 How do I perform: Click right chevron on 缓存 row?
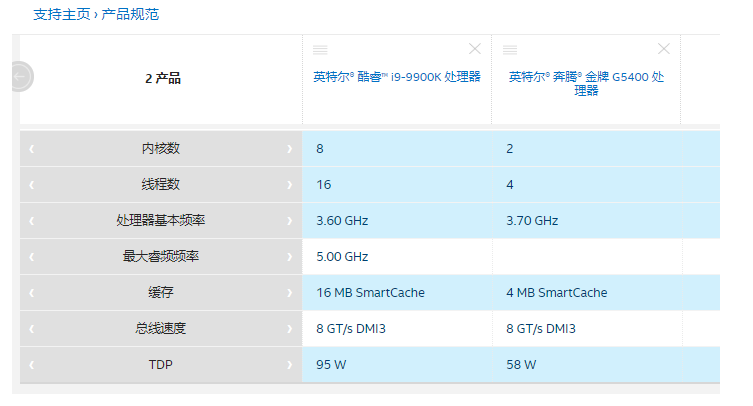290,293
